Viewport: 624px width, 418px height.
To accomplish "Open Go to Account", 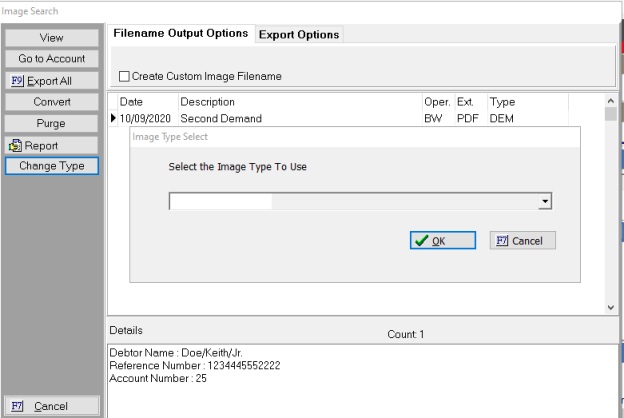I will coord(51,59).
